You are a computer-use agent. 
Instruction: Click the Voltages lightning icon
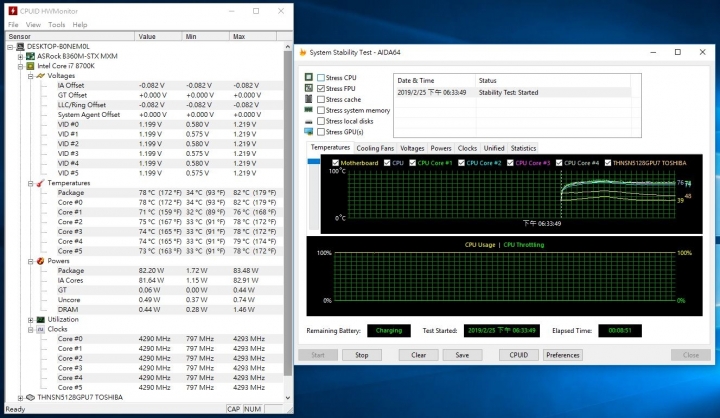coord(40,75)
